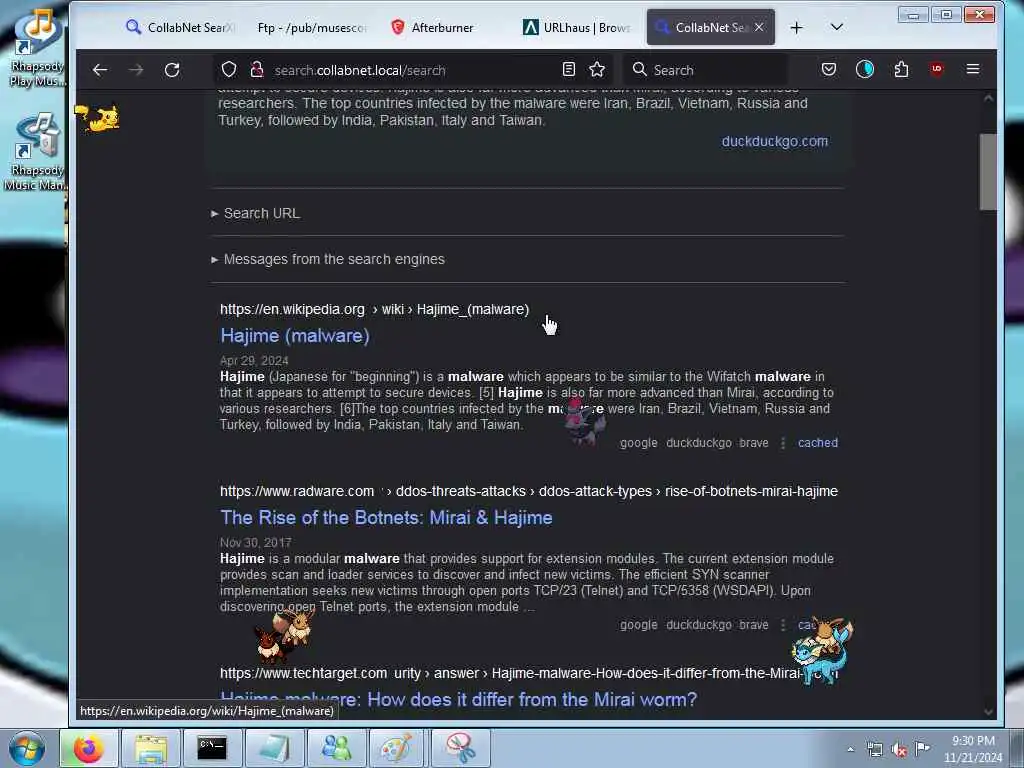The height and width of the screenshot is (768, 1024).
Task: Open the duckduckgo.com source link
Action: 775,141
